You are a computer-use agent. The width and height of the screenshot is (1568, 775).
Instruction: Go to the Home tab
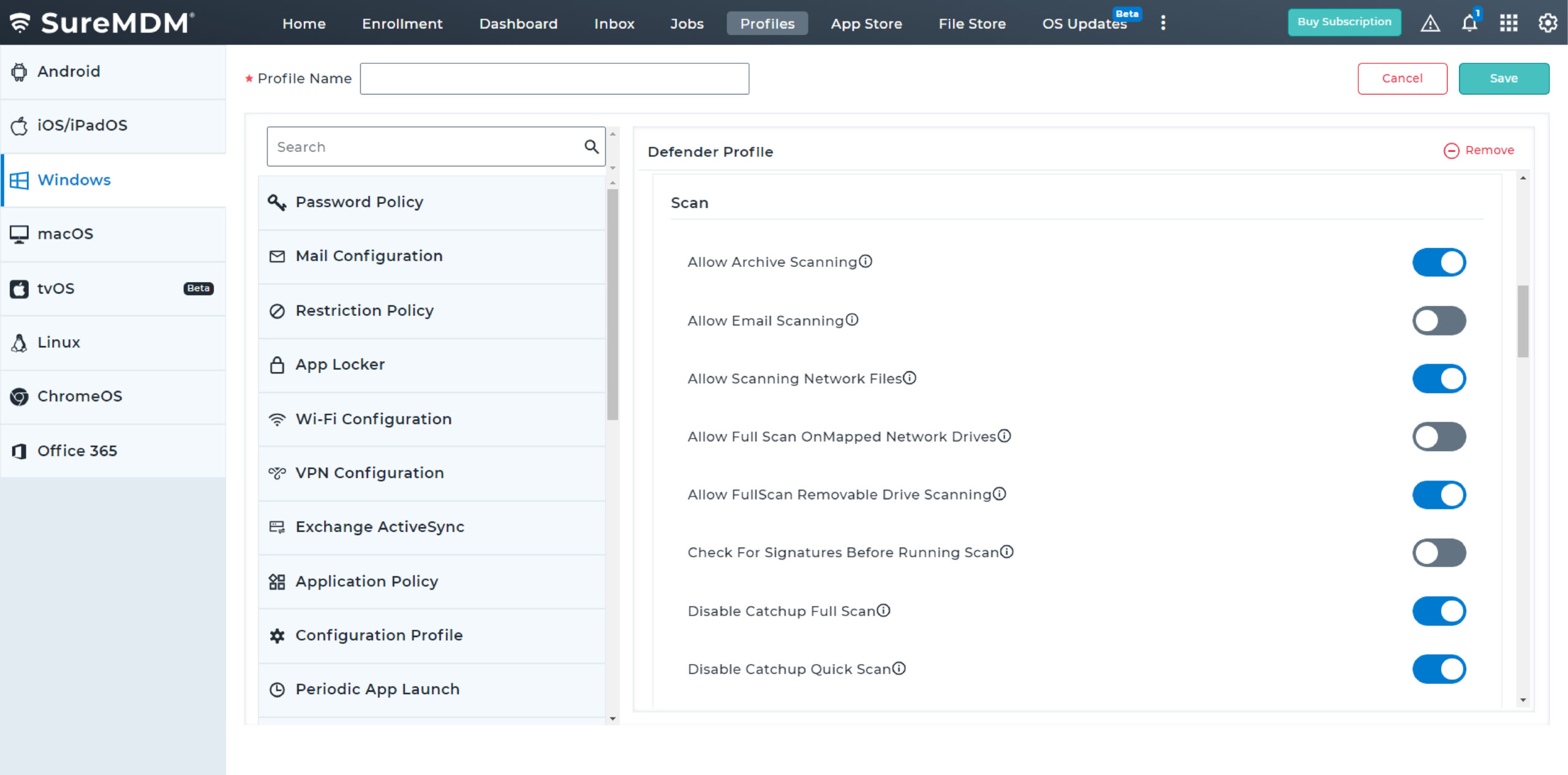point(304,23)
